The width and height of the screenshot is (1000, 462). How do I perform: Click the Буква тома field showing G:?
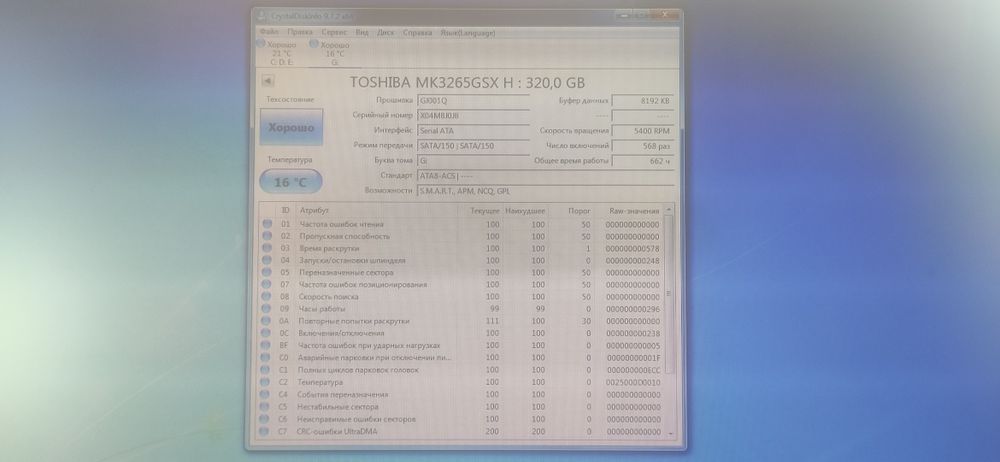coord(473,160)
